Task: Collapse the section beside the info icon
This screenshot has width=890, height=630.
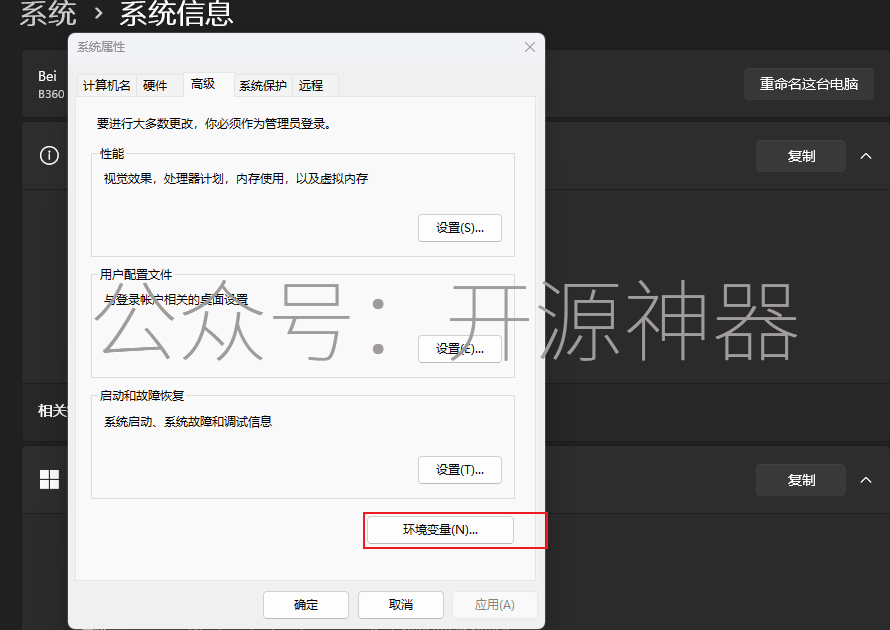Action: point(866,156)
